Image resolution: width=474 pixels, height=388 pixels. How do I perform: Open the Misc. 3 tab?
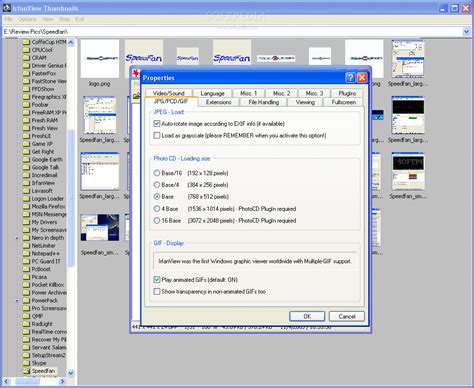pos(314,93)
